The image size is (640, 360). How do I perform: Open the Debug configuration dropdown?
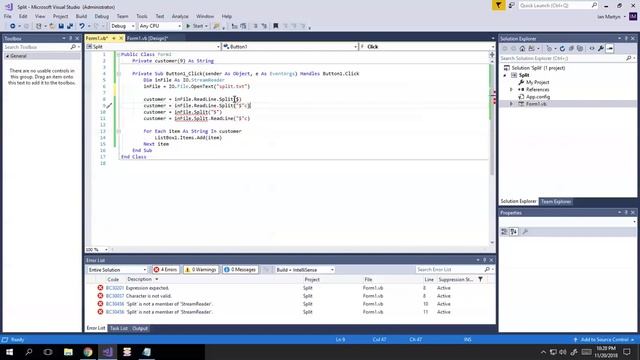(x=122, y=26)
